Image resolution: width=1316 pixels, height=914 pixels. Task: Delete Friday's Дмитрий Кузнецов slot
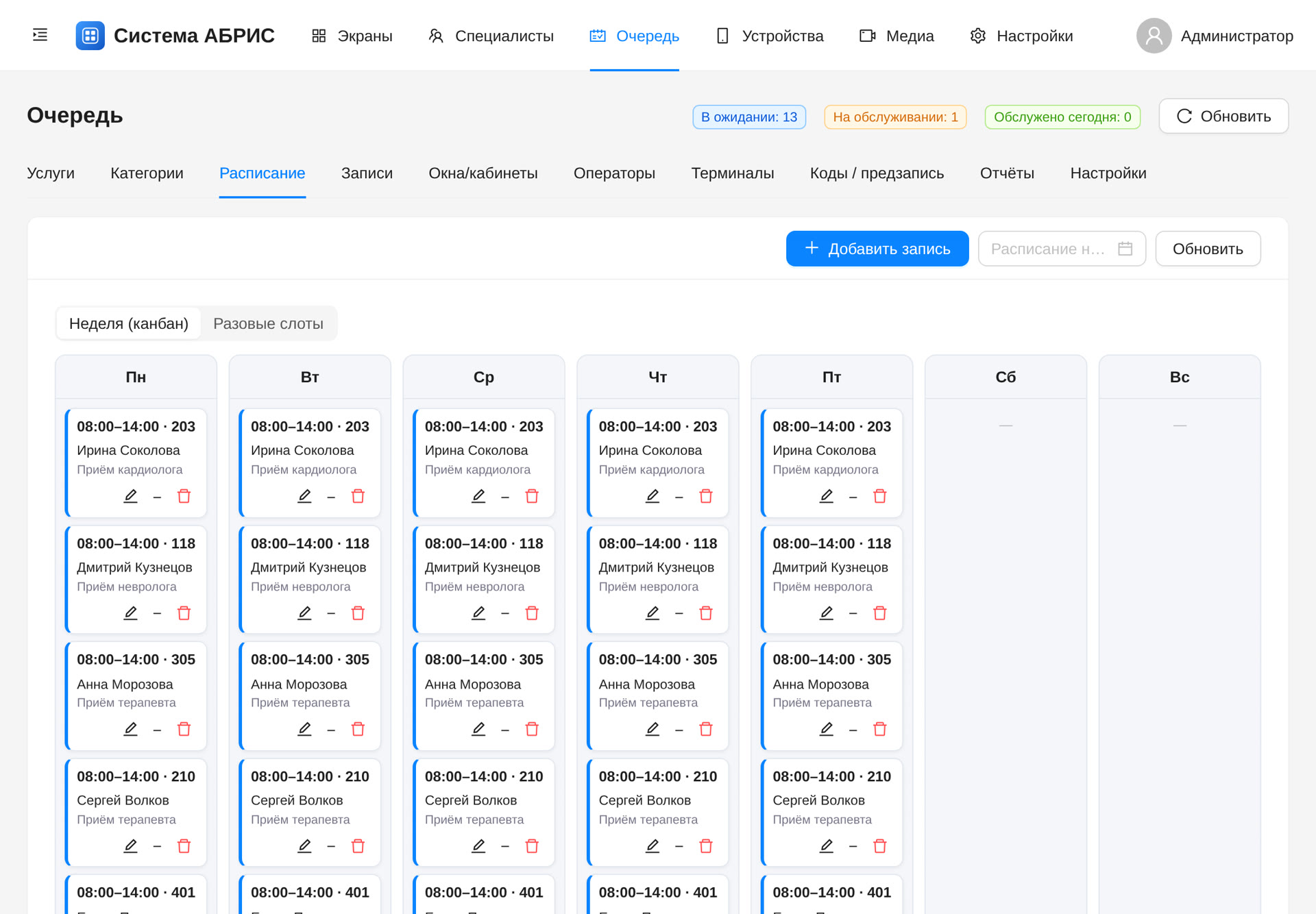(880, 613)
